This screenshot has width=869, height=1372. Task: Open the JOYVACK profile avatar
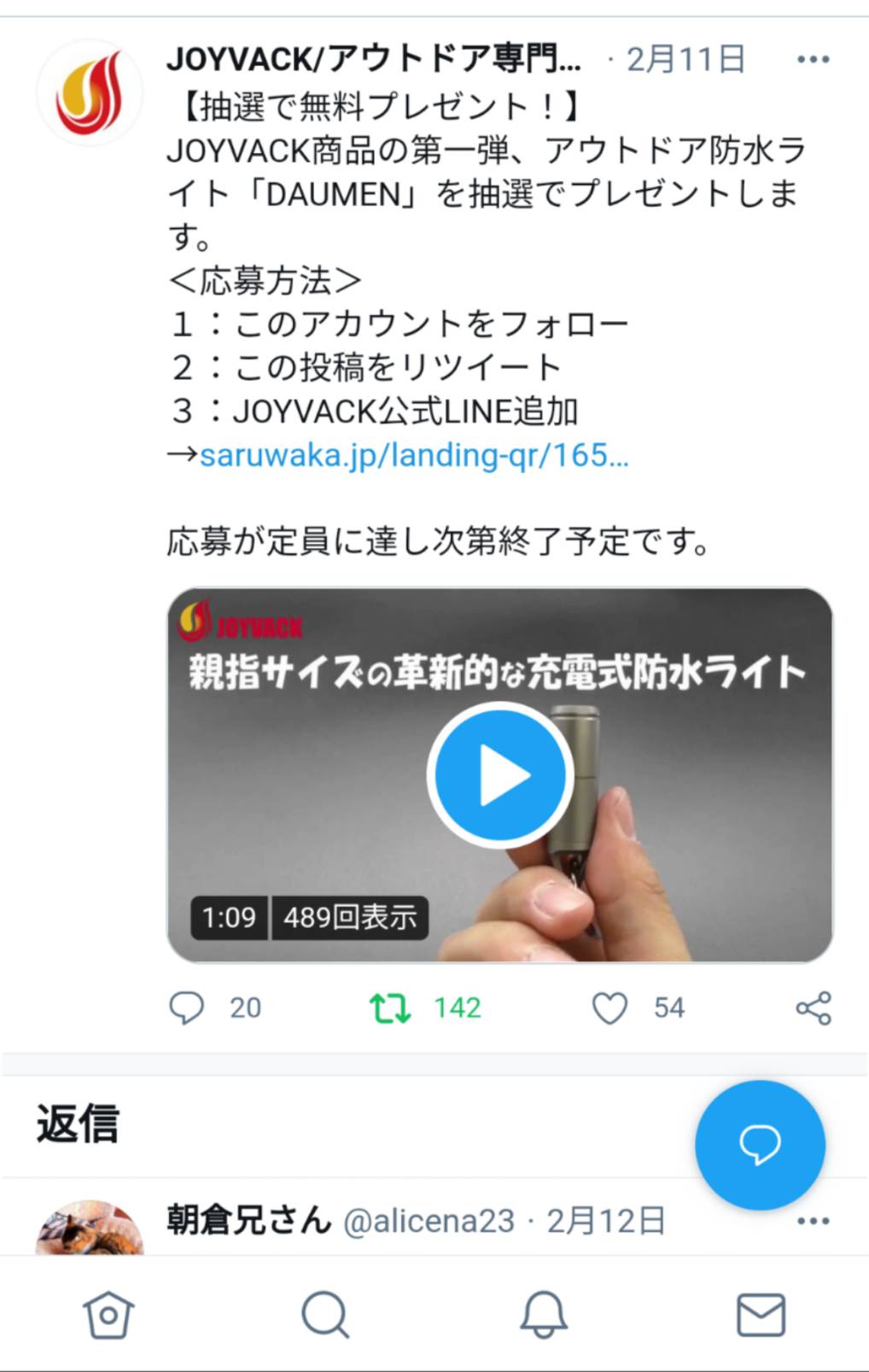click(90, 93)
